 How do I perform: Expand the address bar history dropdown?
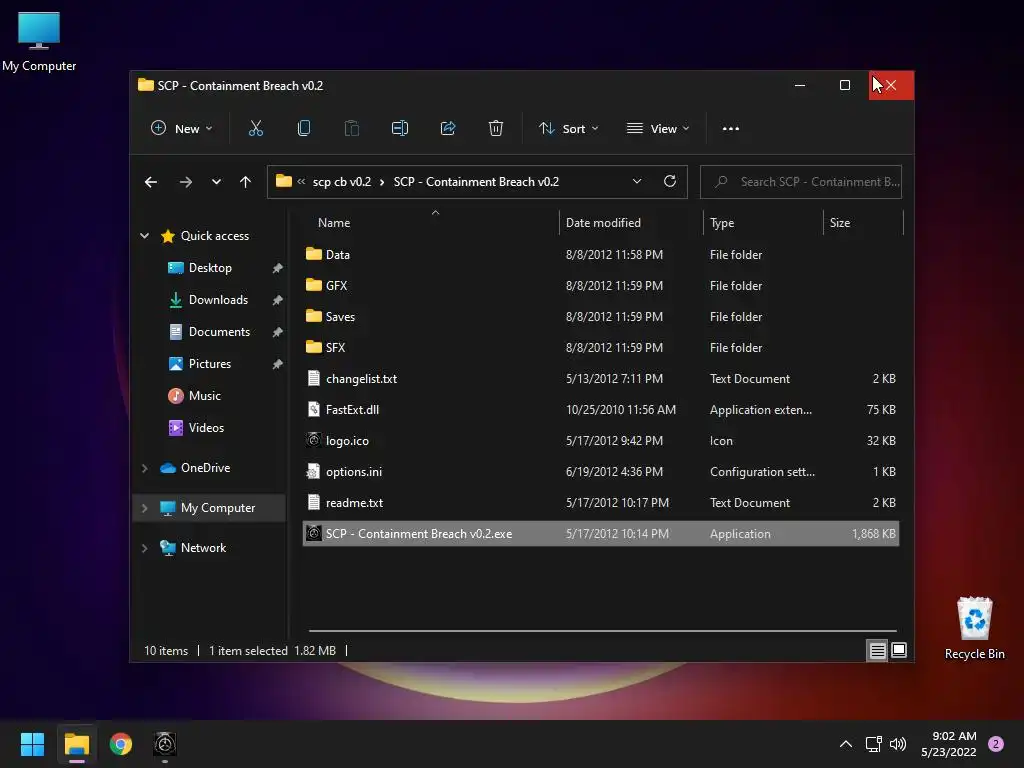coord(637,182)
